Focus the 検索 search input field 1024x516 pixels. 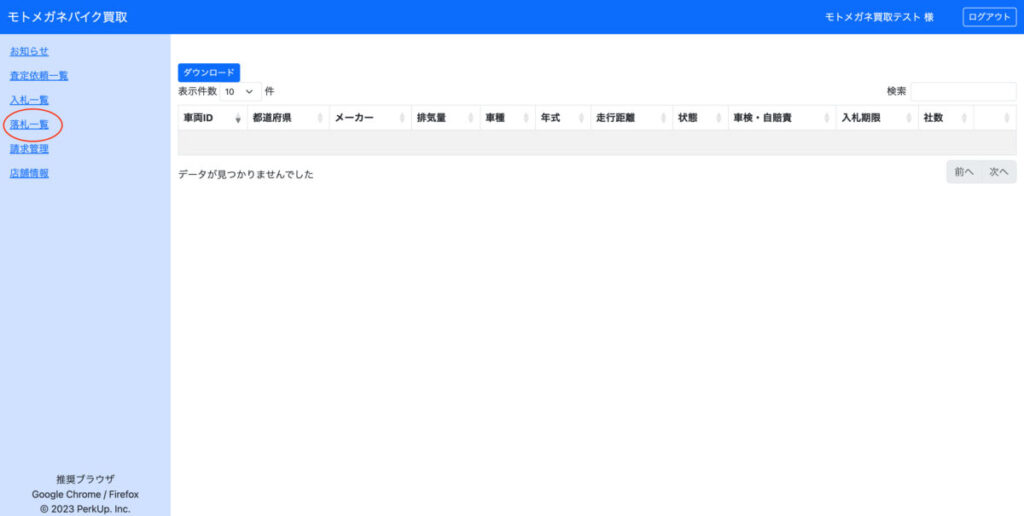(963, 91)
